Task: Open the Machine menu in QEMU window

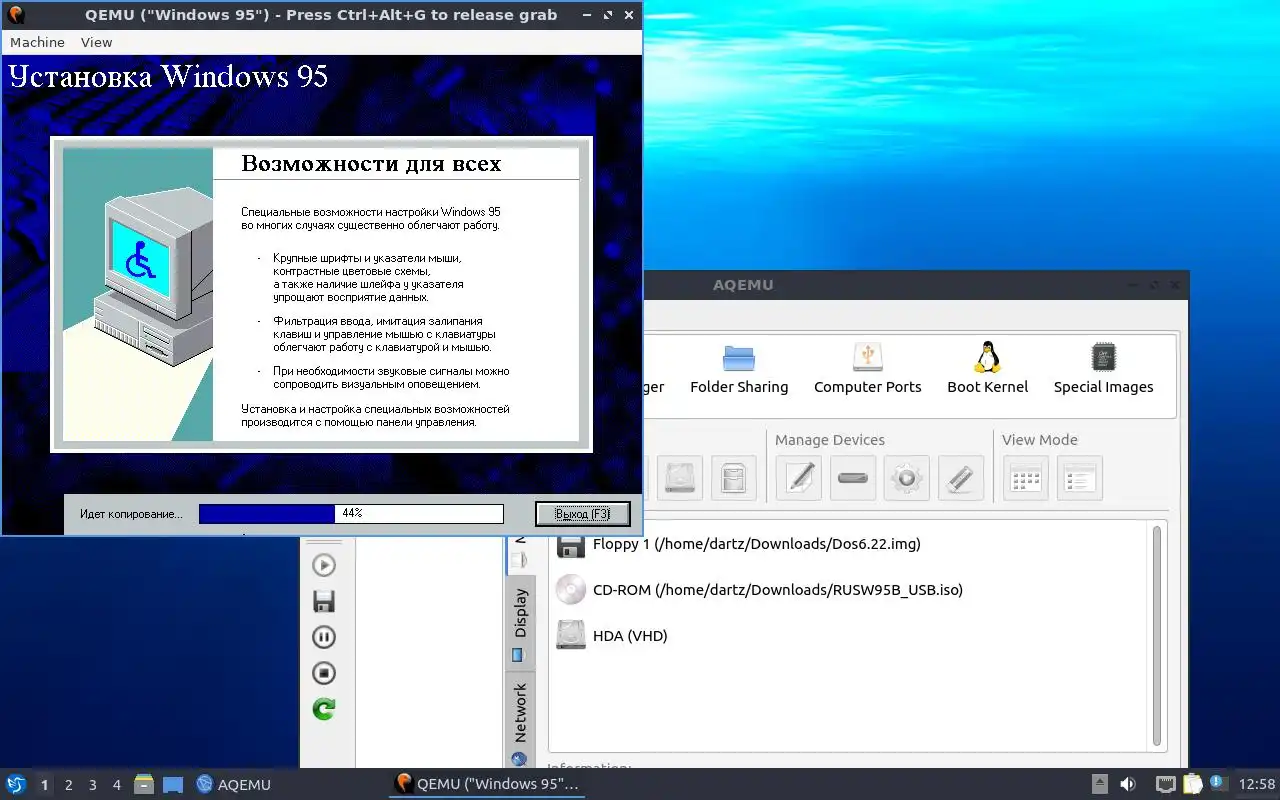Action: click(x=37, y=42)
